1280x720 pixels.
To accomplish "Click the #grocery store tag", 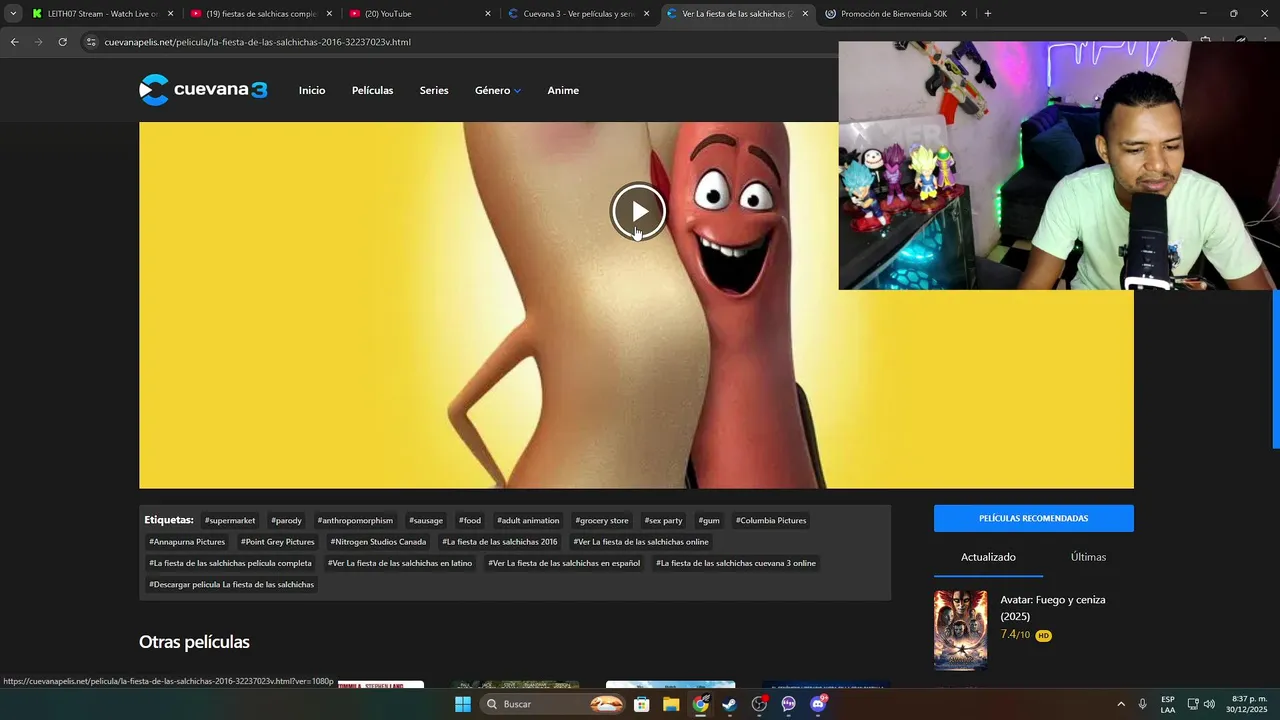I will click(x=602, y=520).
